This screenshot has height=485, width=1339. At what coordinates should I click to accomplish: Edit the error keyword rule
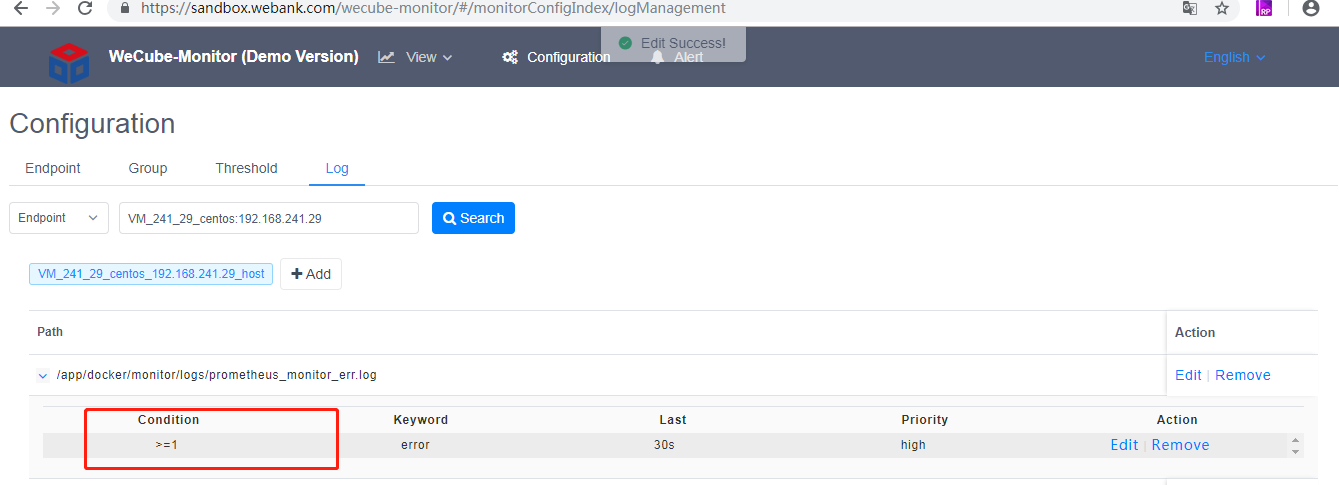[x=1124, y=445]
